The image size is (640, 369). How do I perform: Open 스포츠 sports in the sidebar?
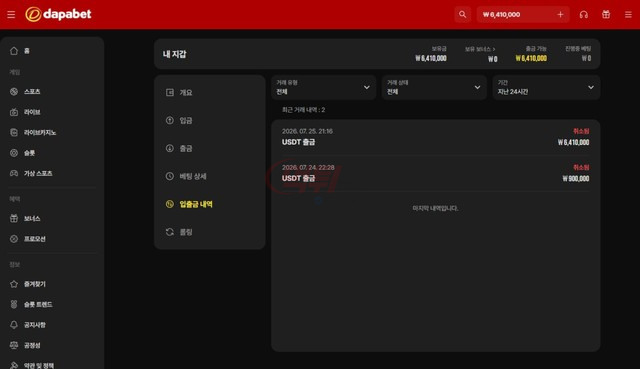pos(52,91)
